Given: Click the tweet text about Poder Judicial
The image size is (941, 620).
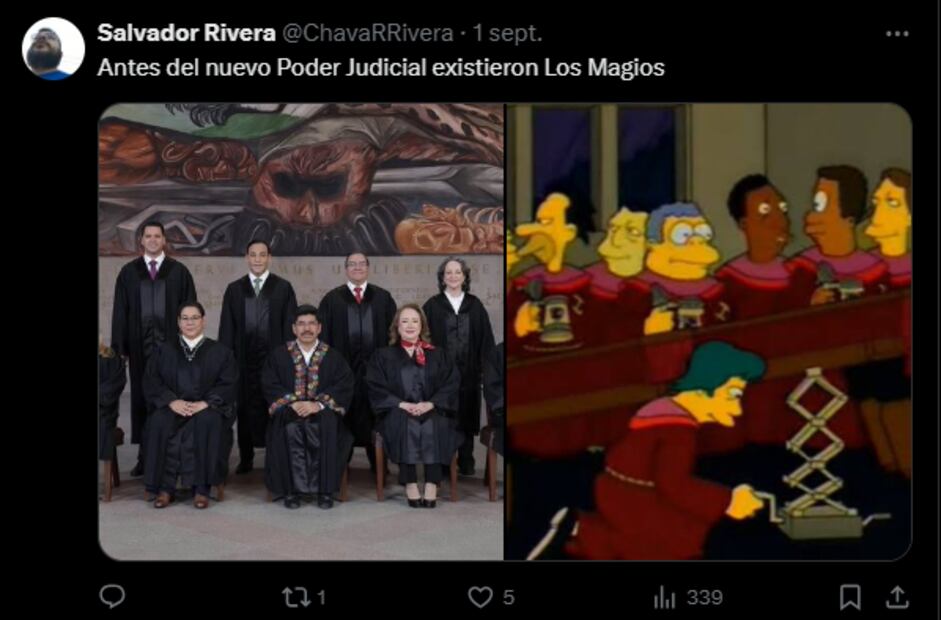Looking at the screenshot, I should [380, 67].
